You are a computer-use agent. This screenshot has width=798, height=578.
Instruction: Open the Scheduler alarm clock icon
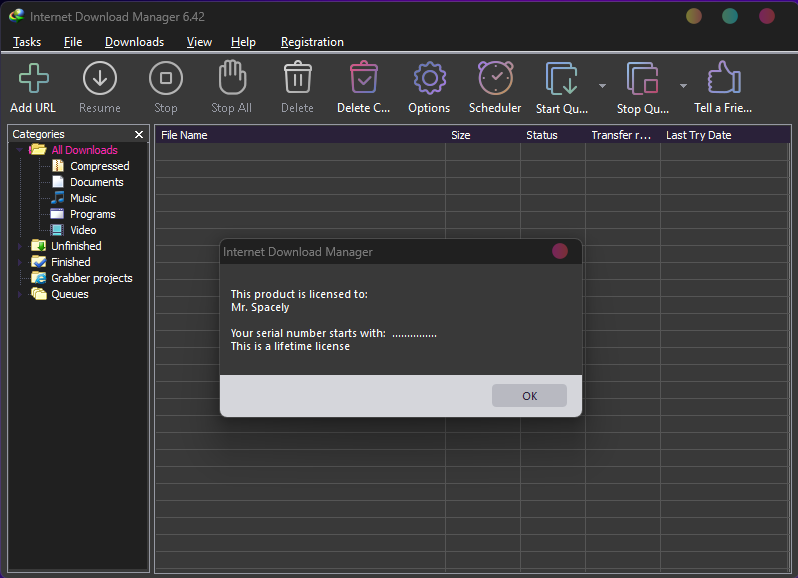(496, 77)
